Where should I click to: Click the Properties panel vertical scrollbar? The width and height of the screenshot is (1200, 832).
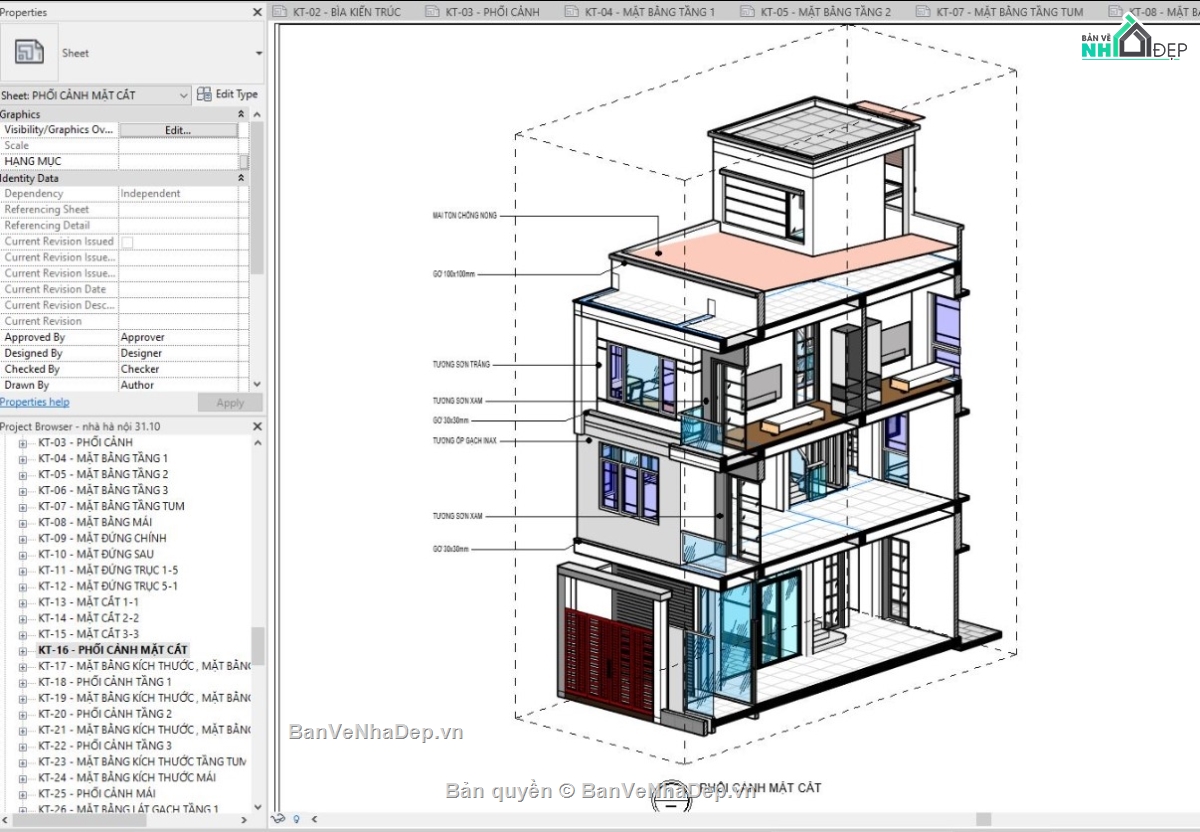point(257,196)
